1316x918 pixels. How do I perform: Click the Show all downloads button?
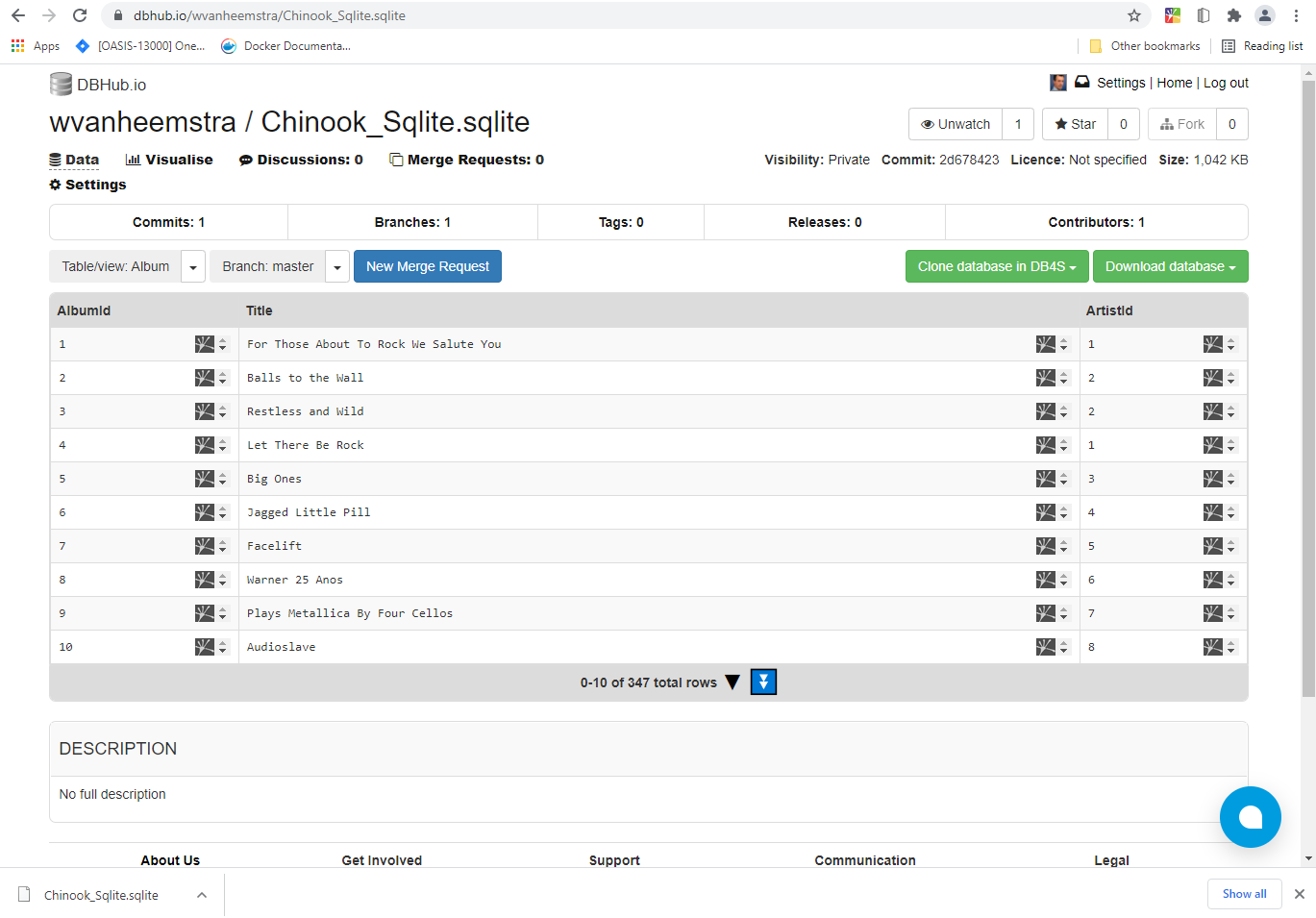1244,894
